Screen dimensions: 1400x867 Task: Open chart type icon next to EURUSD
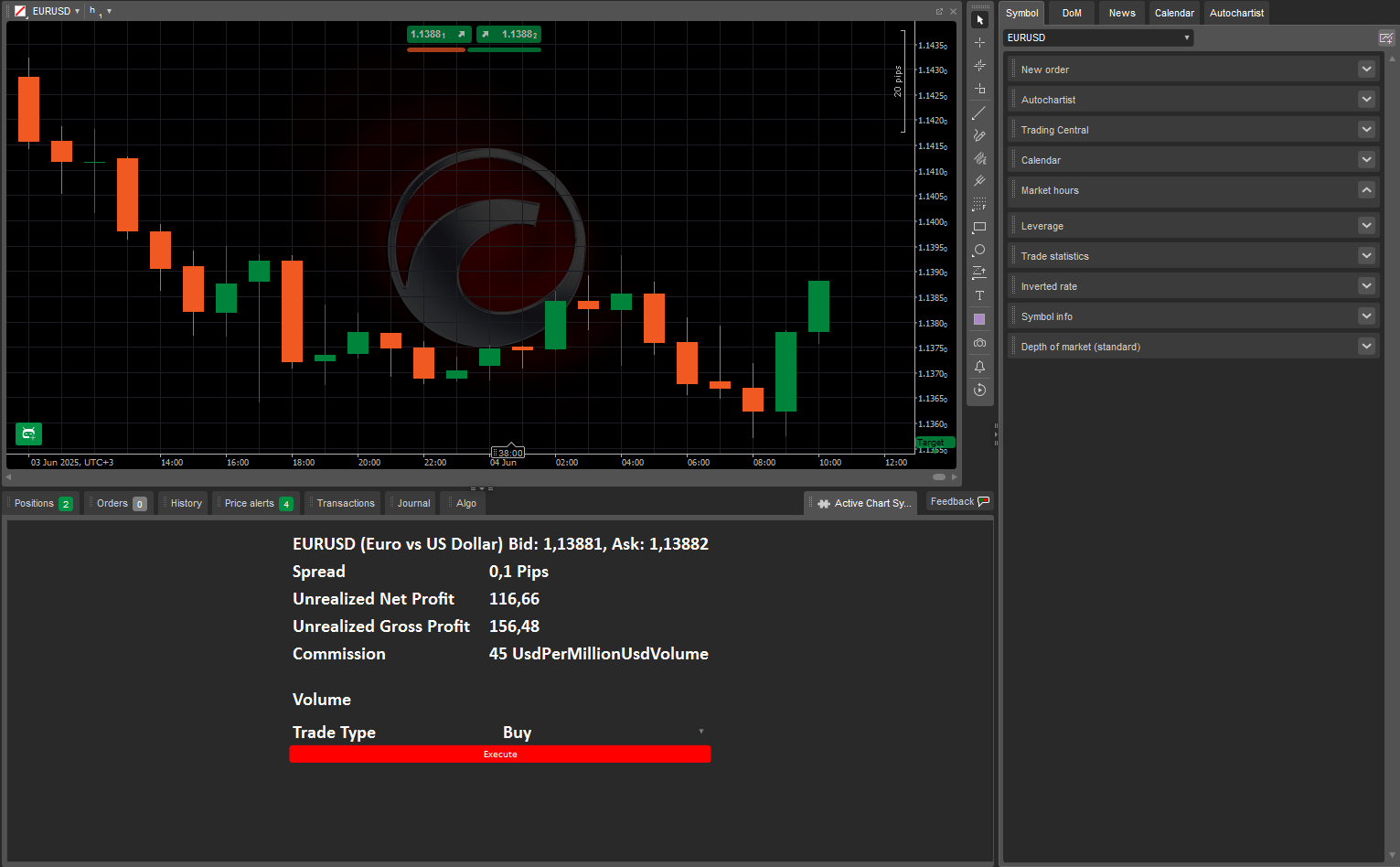click(x=20, y=11)
